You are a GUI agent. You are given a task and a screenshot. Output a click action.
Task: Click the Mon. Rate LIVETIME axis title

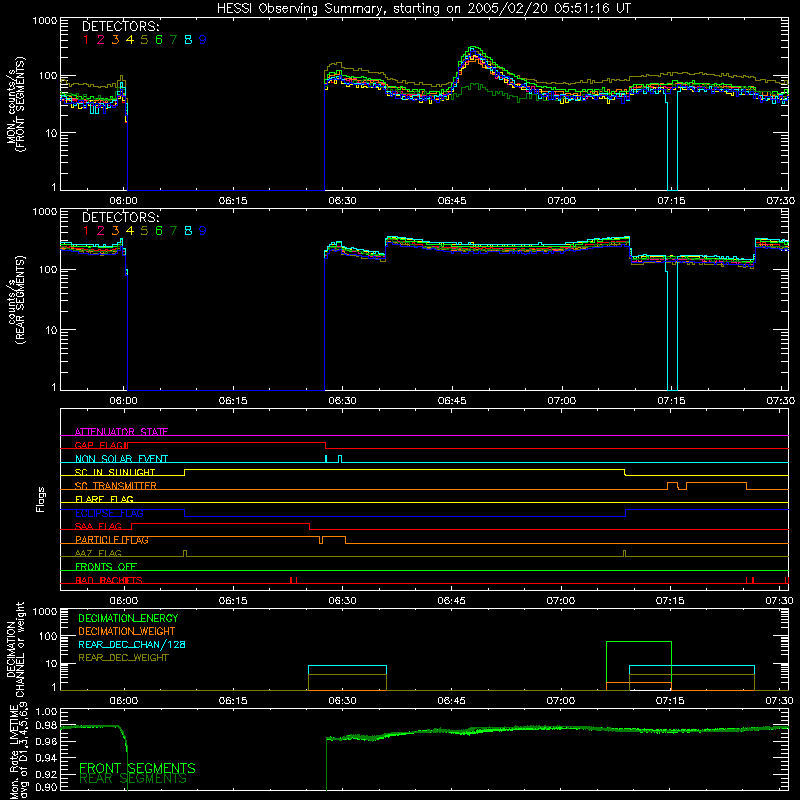[x=19, y=753]
